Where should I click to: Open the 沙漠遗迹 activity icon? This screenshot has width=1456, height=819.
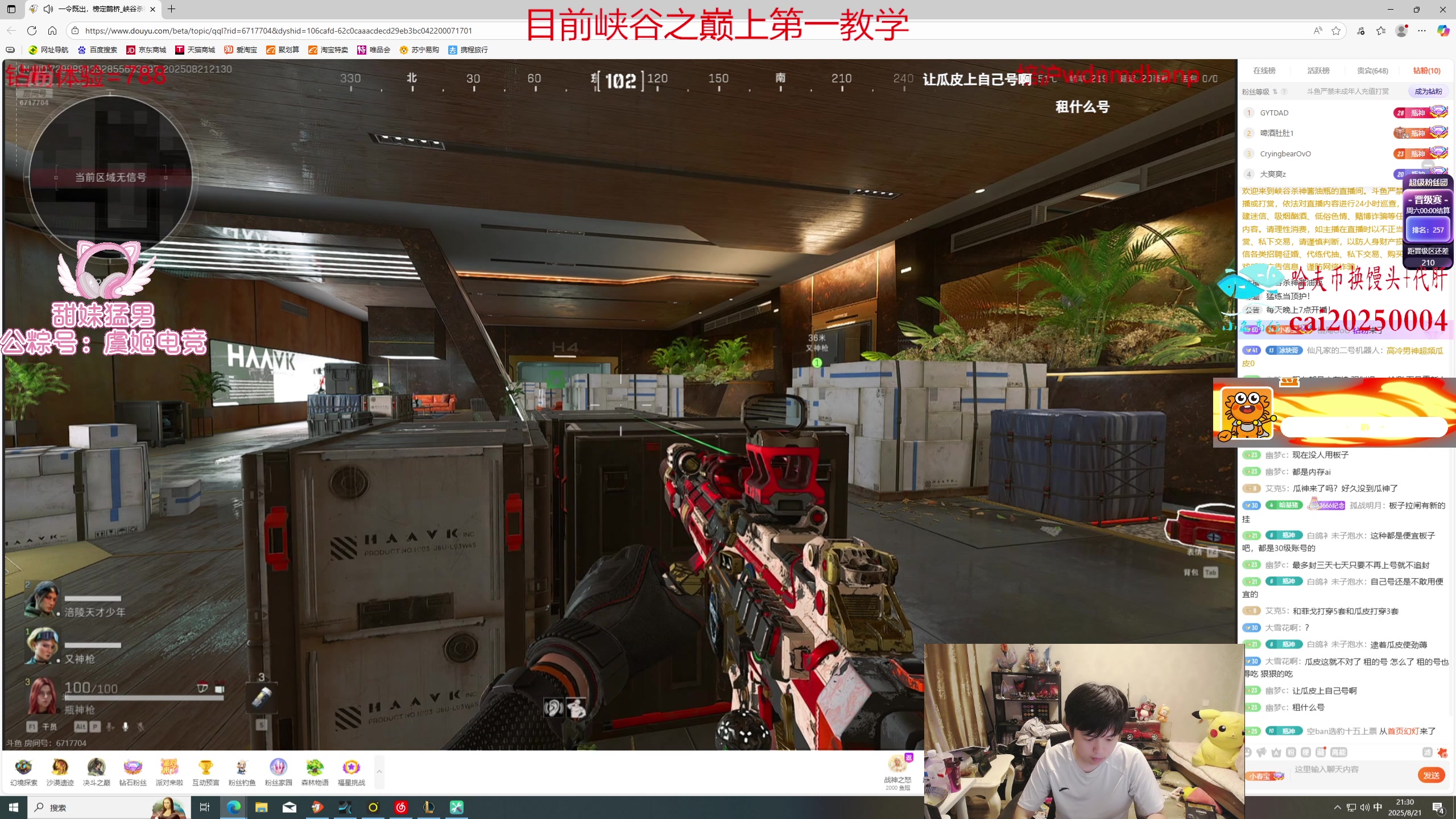pos(60,772)
